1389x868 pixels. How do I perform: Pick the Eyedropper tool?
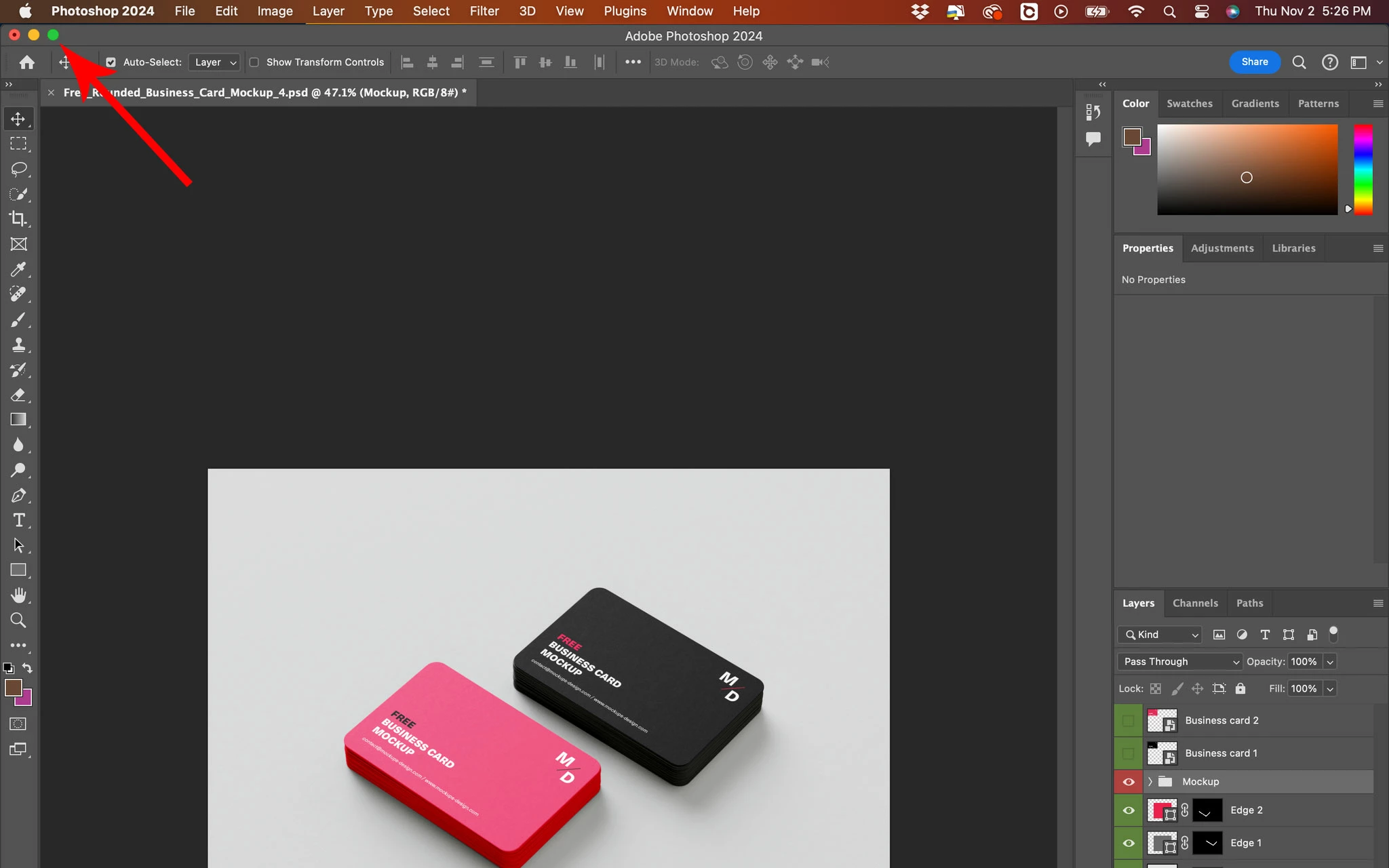18,269
